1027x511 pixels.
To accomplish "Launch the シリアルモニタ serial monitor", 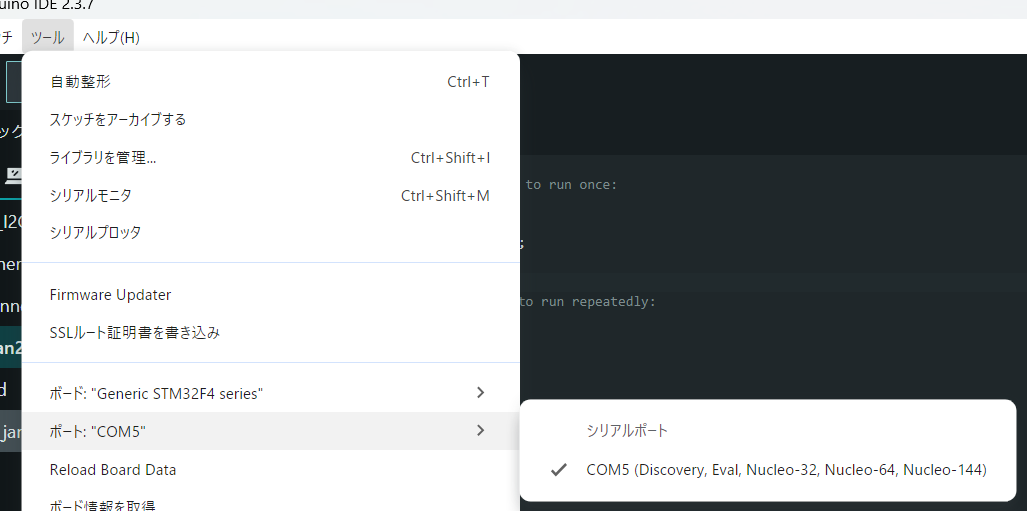I will click(x=91, y=196).
